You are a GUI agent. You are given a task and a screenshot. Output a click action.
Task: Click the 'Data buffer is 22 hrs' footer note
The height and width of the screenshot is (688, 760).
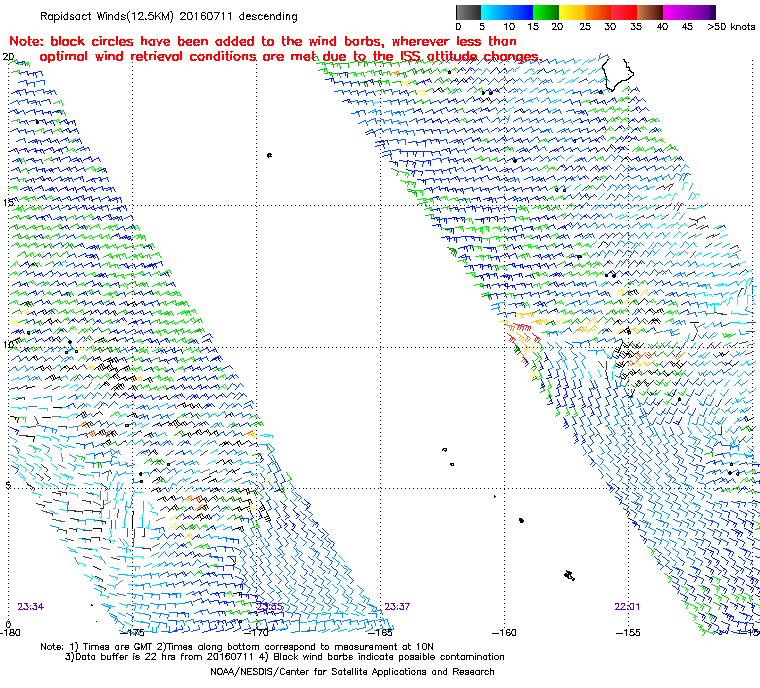click(x=285, y=657)
